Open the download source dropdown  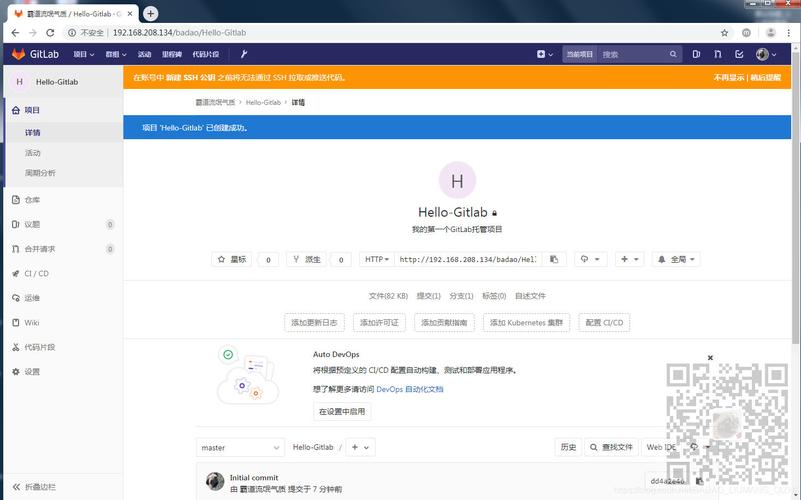click(x=590, y=259)
